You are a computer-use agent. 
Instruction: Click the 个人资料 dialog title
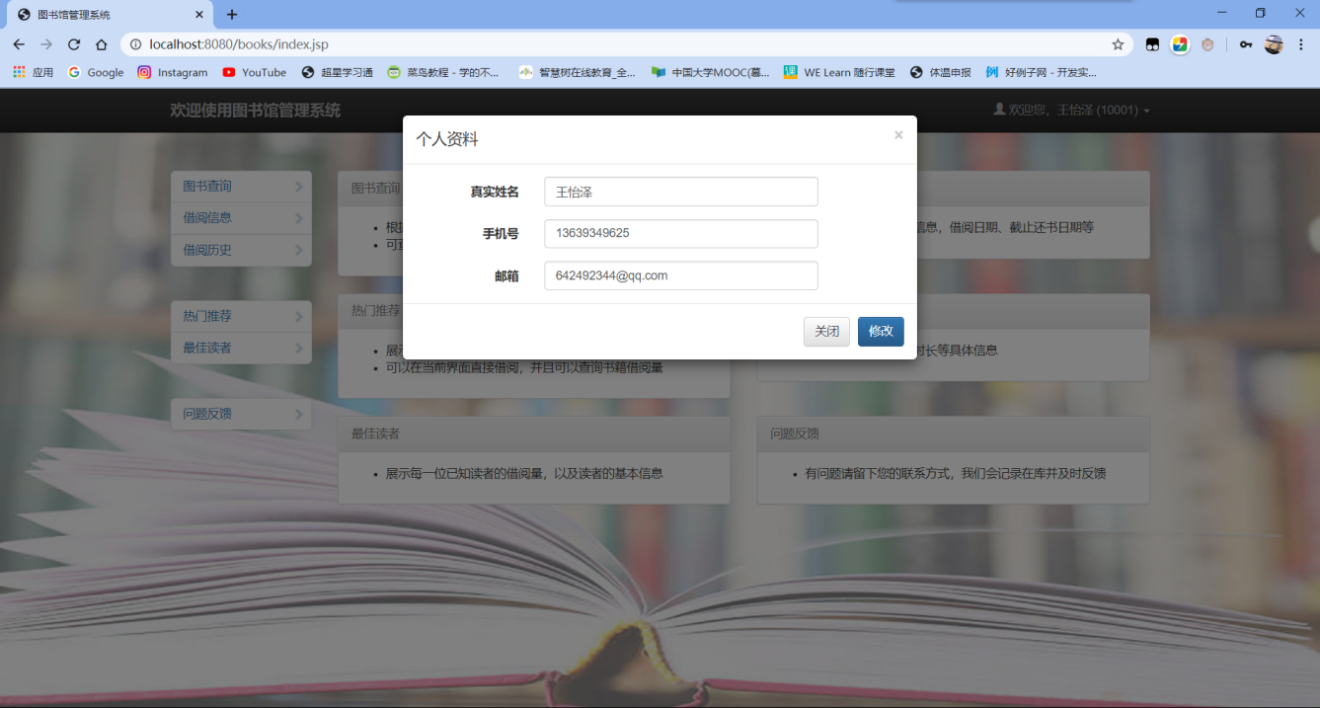pos(447,139)
